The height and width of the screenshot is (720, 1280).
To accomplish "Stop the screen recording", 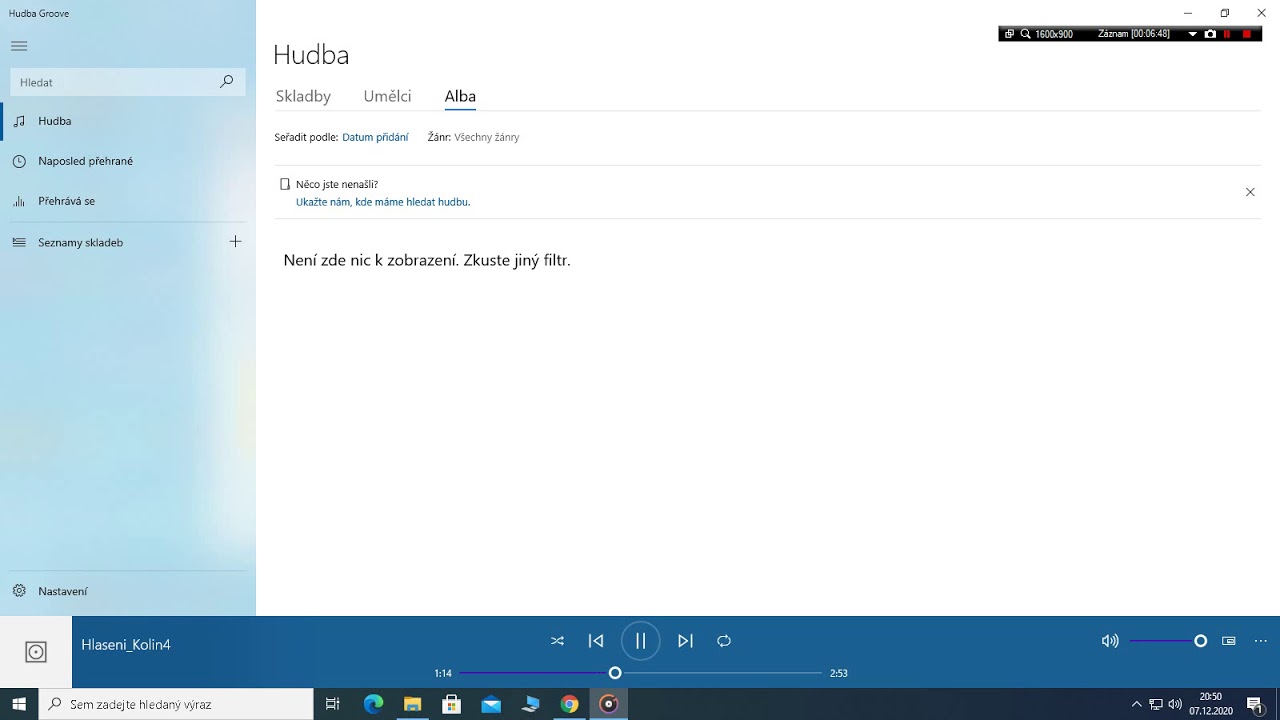I will (1246, 34).
